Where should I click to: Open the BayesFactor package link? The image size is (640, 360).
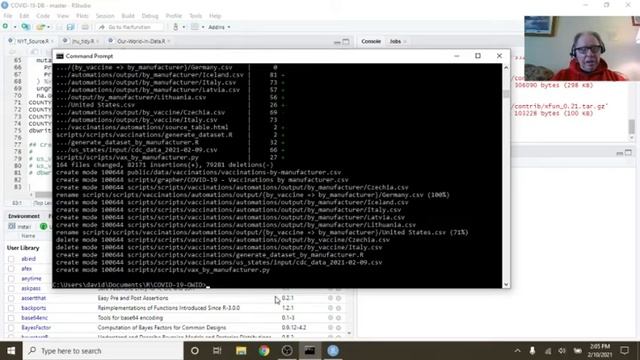(x=36, y=328)
